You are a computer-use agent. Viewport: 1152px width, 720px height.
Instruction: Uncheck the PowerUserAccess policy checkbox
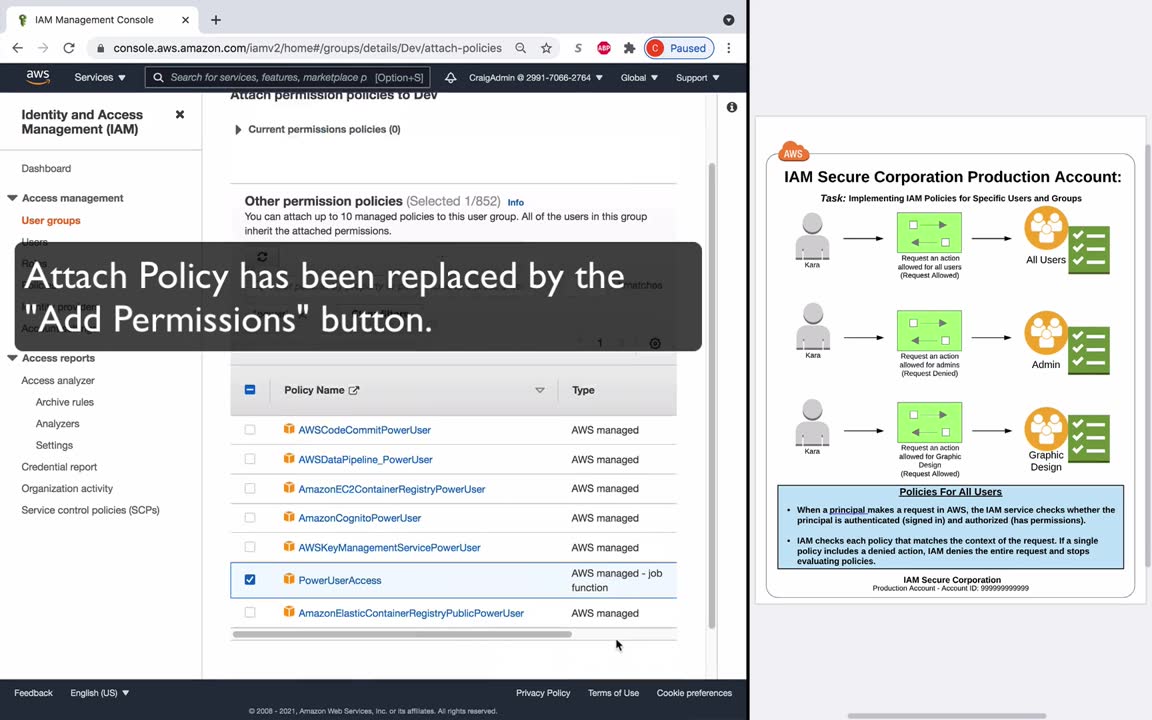click(250, 580)
